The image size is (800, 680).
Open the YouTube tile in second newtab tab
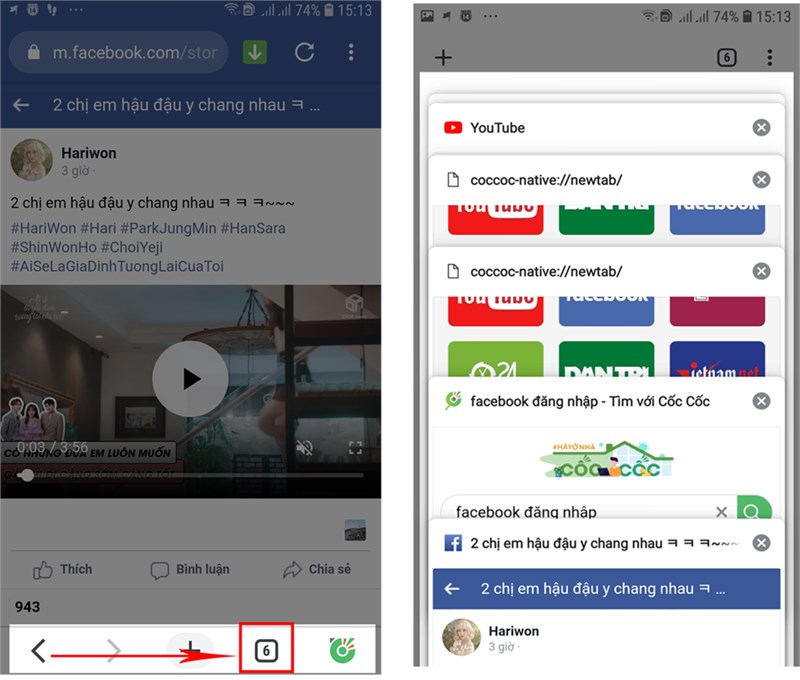coord(495,311)
